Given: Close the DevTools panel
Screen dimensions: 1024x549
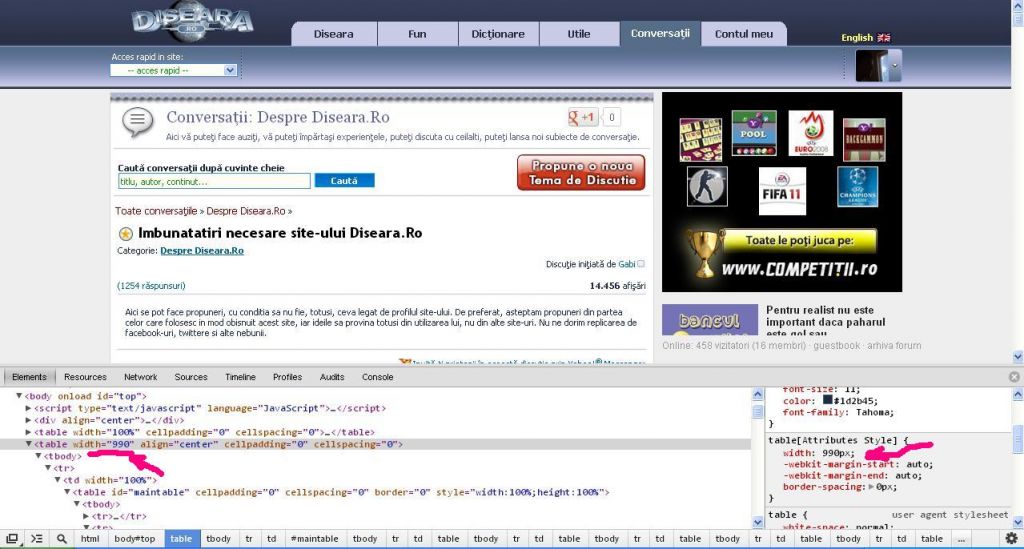Looking at the screenshot, I should click(1014, 377).
